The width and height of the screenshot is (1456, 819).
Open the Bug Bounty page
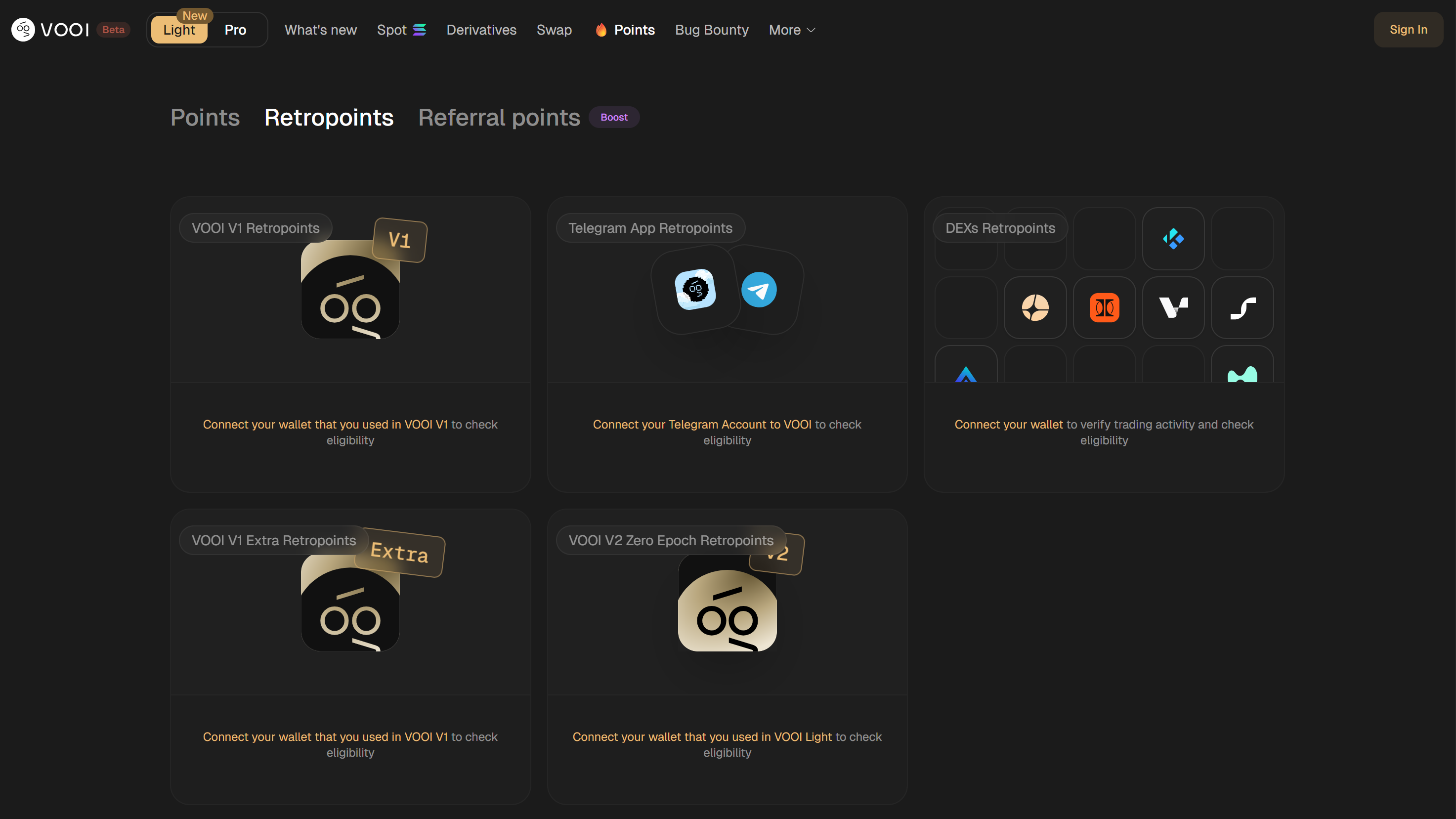tap(712, 30)
